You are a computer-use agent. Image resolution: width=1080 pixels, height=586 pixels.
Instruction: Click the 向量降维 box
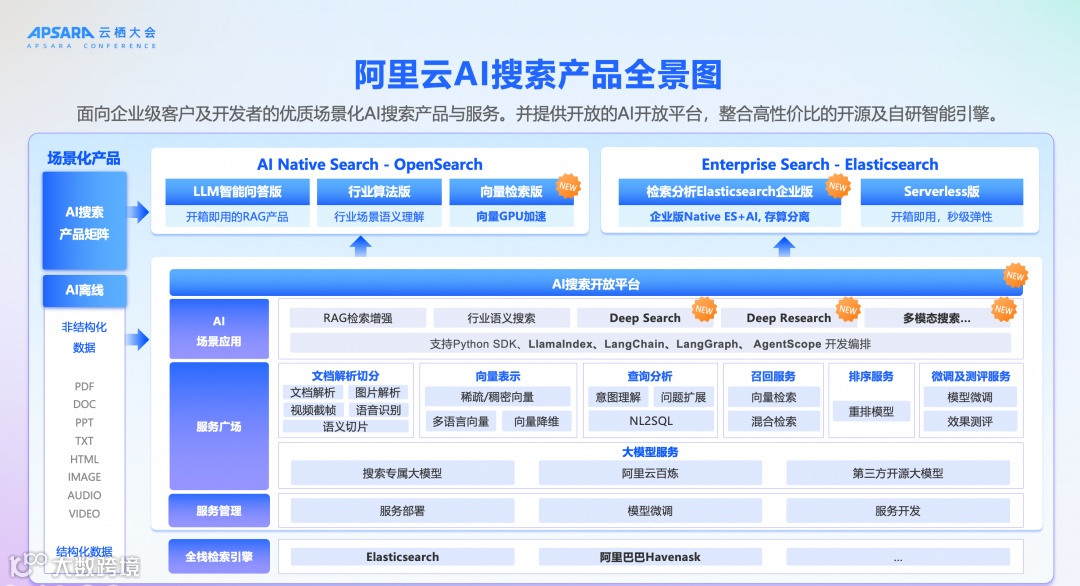click(537, 421)
